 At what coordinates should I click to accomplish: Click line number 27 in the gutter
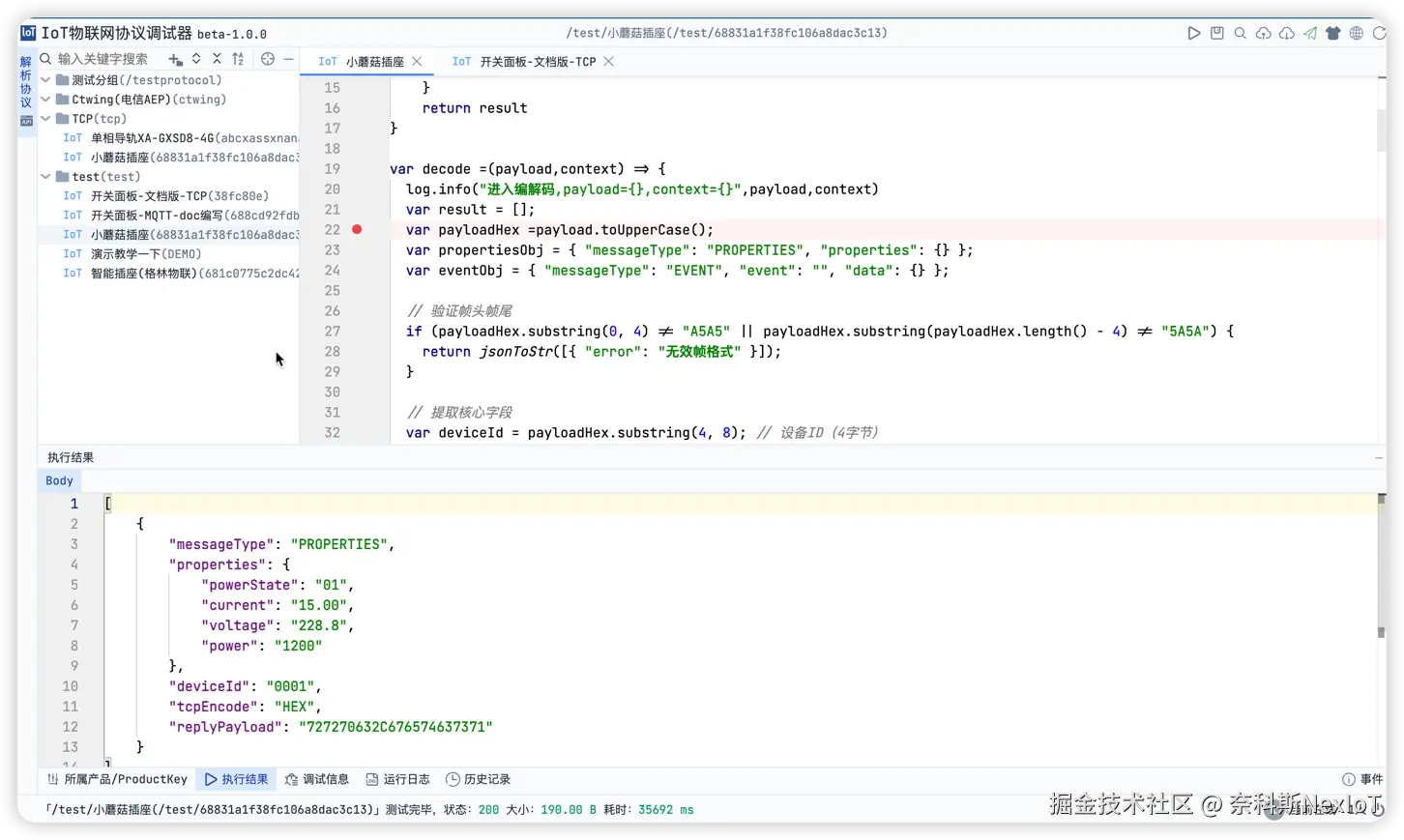[x=332, y=331]
